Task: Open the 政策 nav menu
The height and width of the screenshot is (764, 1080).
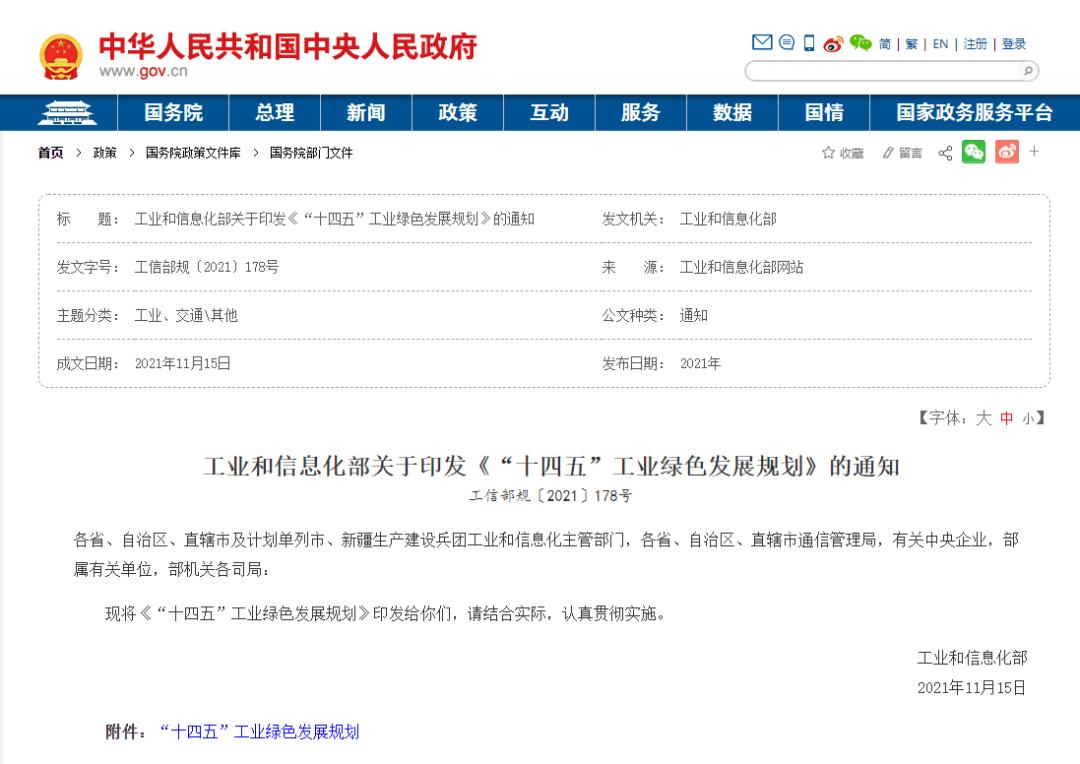Action: click(457, 112)
